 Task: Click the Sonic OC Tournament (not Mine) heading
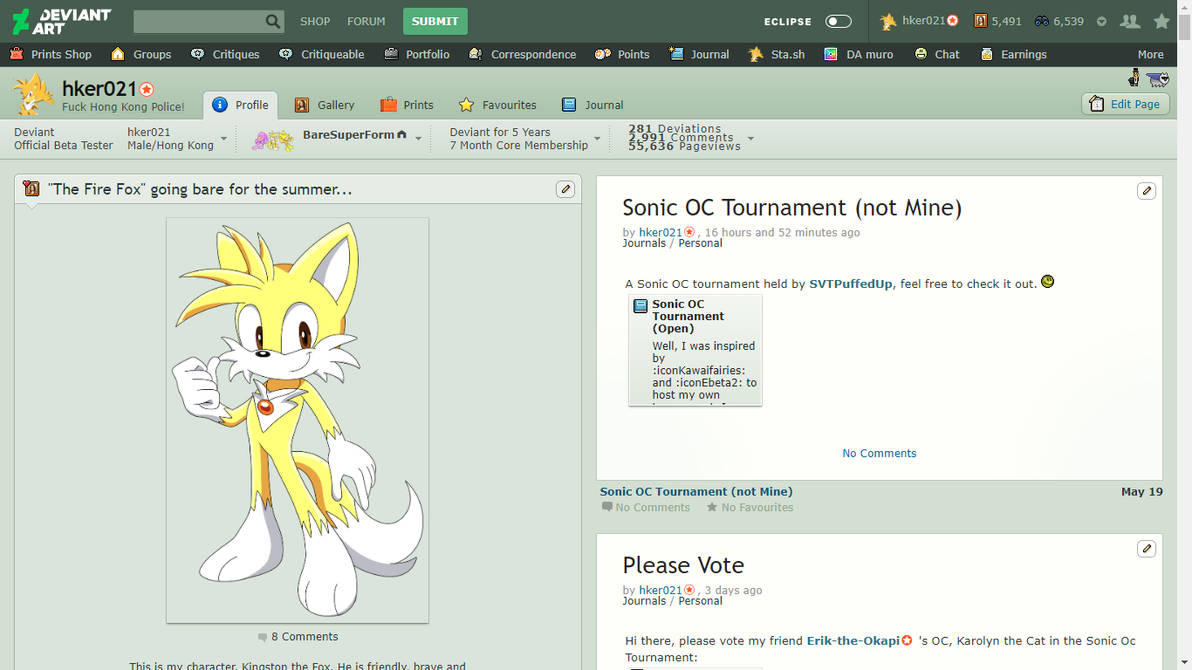pos(792,208)
